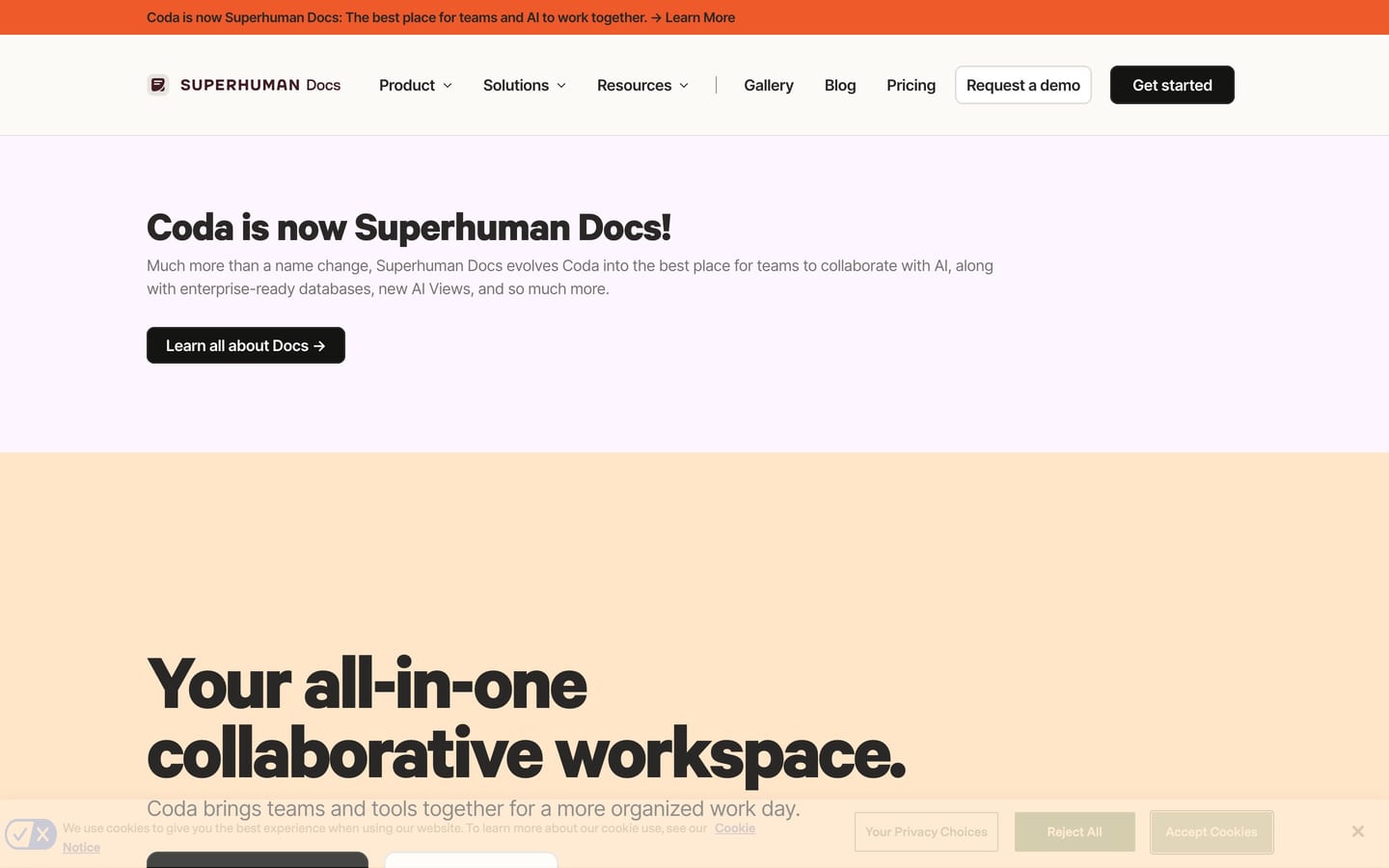
Task: Open Your Privacy Choices
Action: (926, 832)
